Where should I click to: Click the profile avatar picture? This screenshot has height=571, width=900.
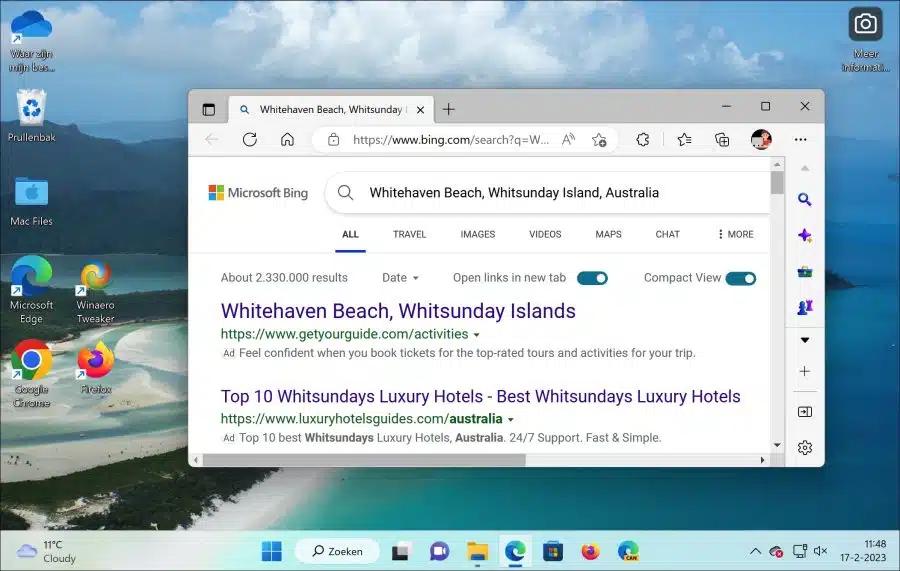761,139
